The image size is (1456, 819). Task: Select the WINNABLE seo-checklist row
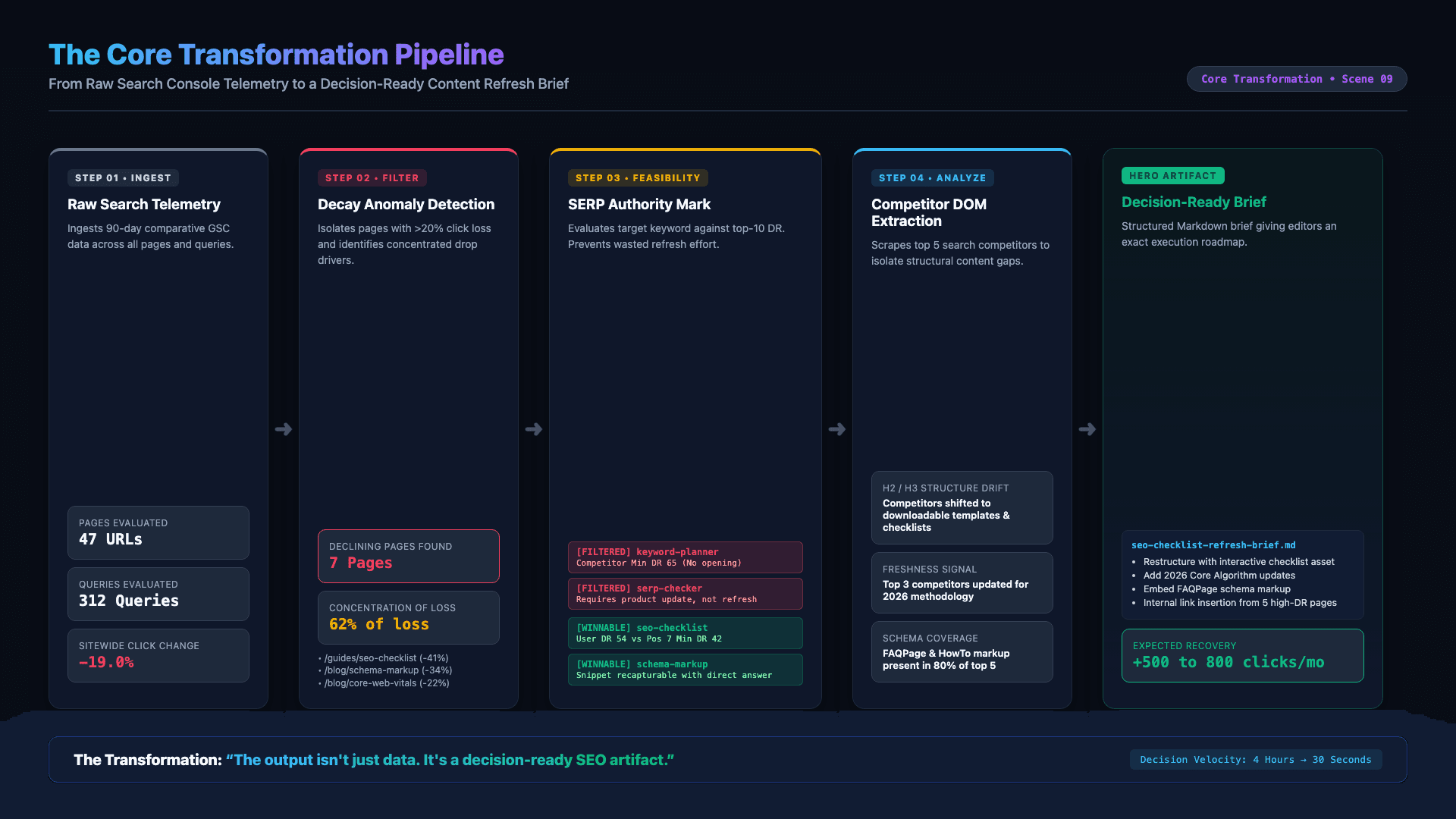pyautogui.click(x=686, y=633)
